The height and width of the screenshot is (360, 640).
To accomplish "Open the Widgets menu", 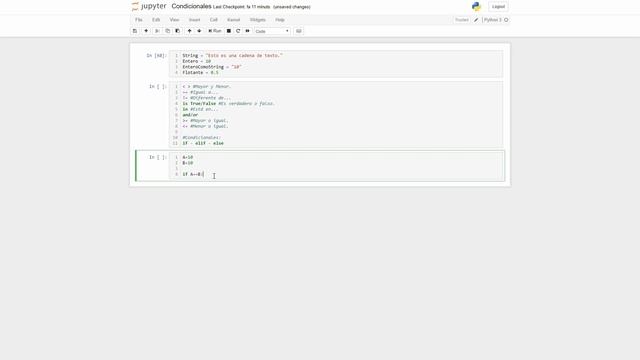I will [258, 20].
